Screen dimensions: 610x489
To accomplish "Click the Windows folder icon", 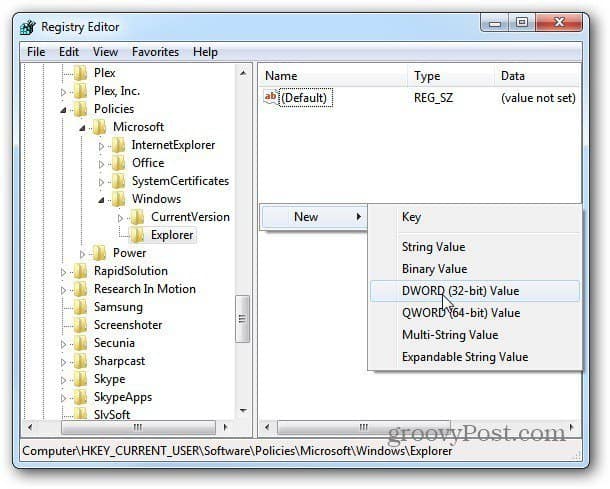I will [x=119, y=199].
